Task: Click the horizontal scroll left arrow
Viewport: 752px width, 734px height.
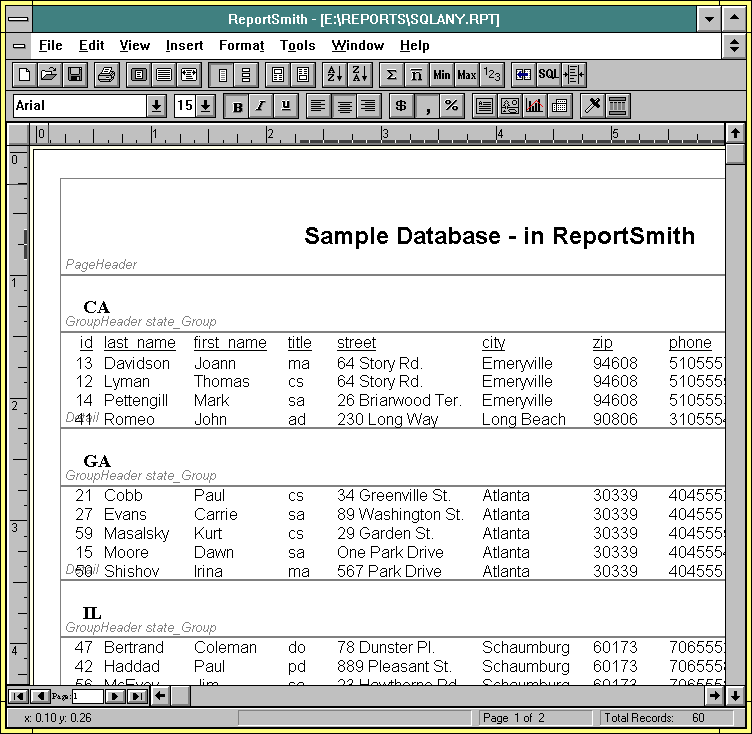Action: pos(161,696)
